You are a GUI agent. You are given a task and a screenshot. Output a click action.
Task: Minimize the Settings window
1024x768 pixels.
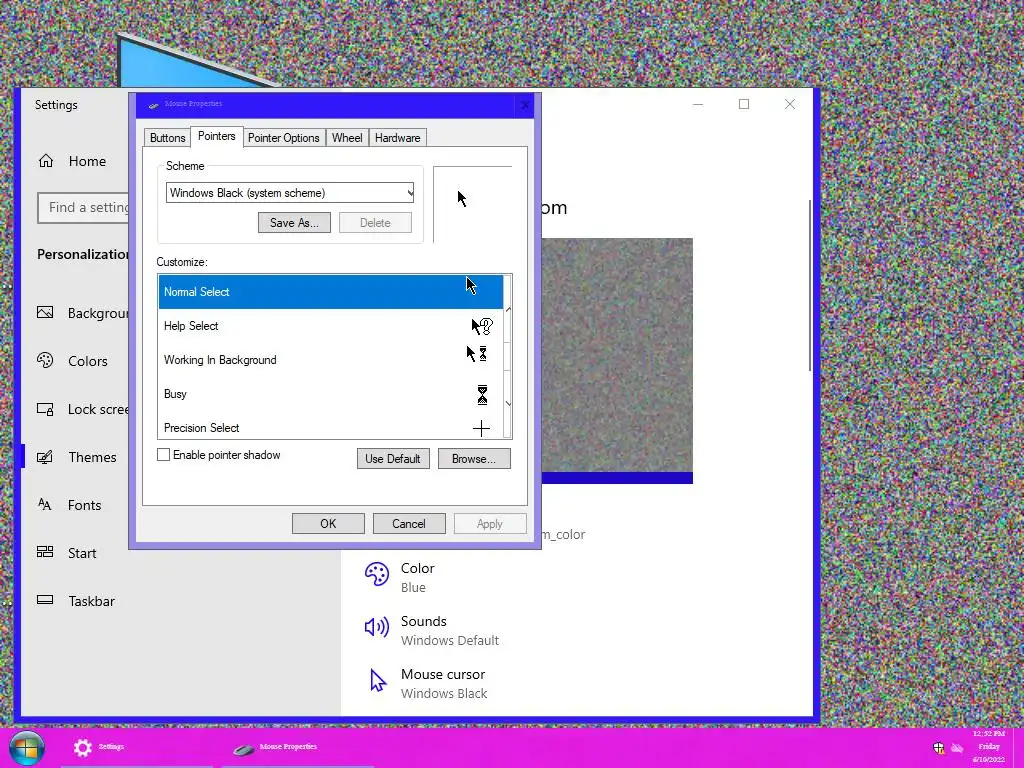(697, 104)
